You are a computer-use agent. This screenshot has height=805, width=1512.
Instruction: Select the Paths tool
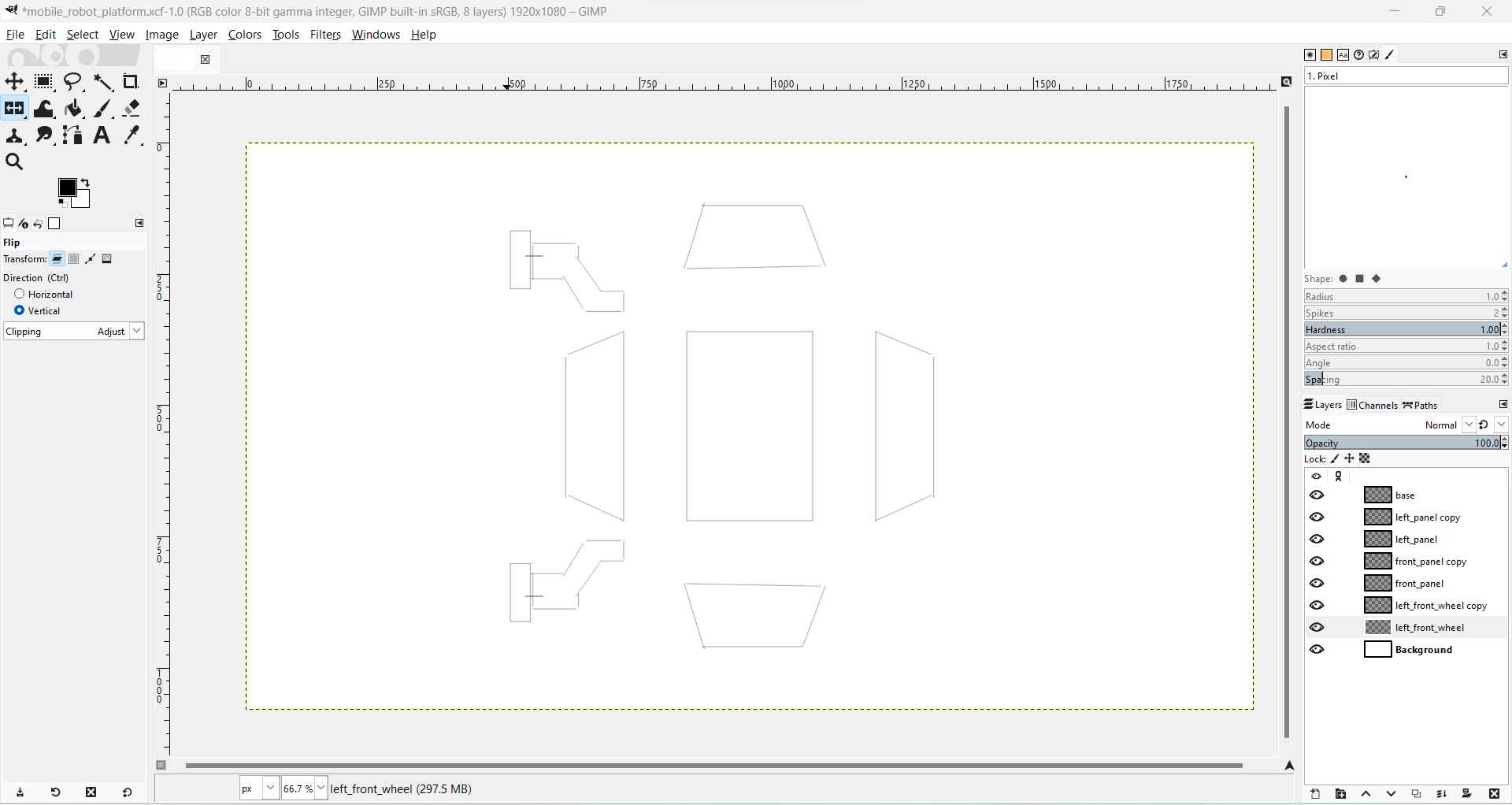73,135
